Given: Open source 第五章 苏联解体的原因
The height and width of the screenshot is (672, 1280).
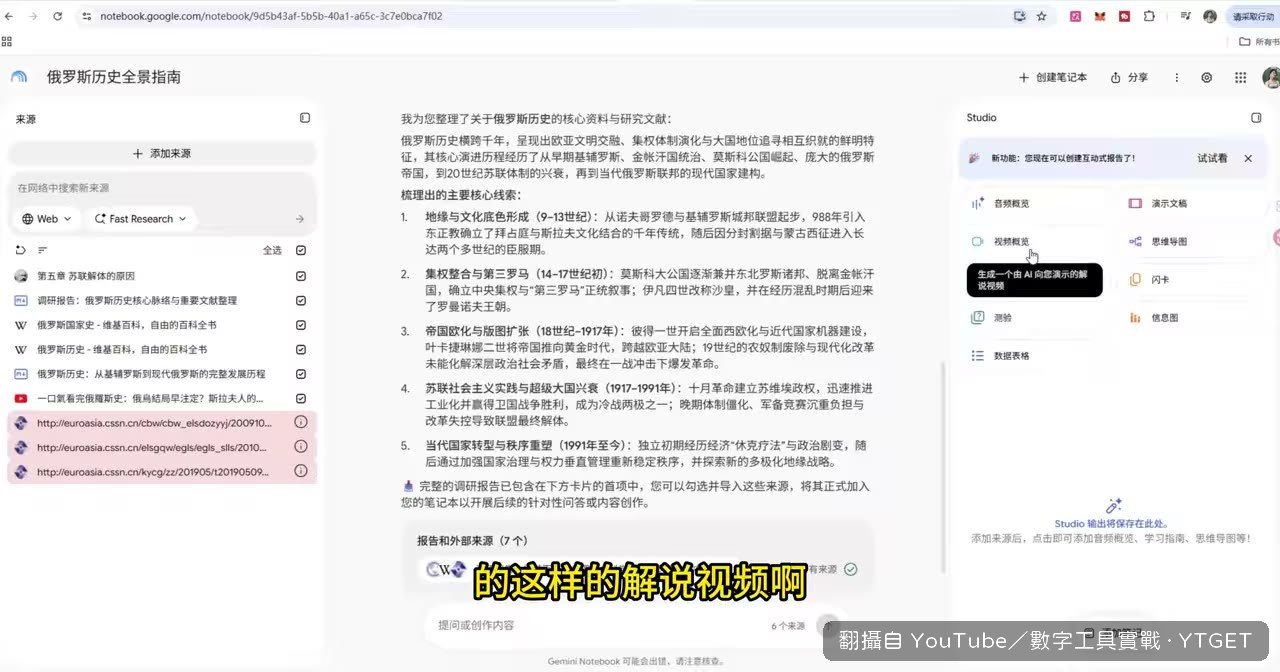Looking at the screenshot, I should pos(86,276).
